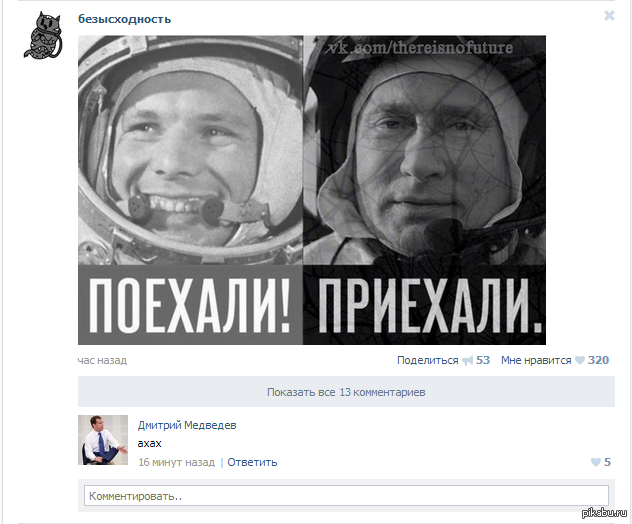Viewport: 632px width, 524px height.
Task: View the 320 likes count
Action: click(598, 360)
